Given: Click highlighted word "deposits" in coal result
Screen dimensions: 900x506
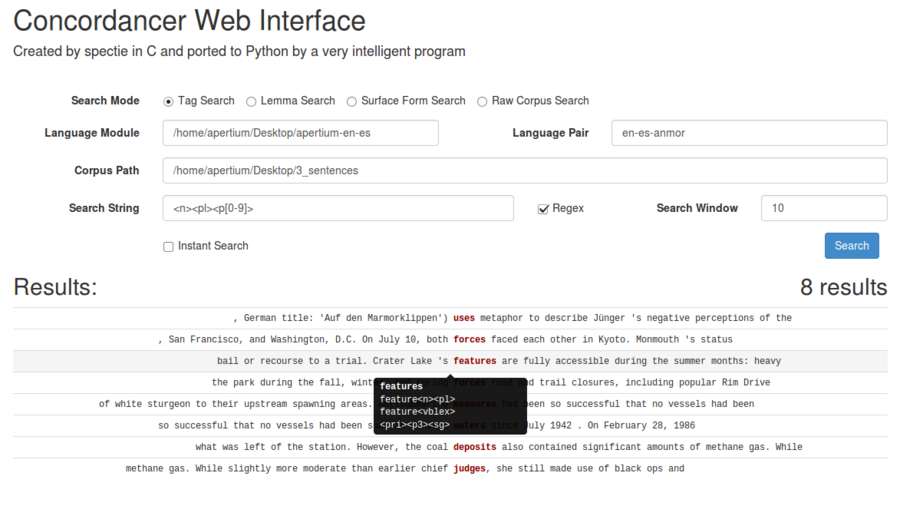Looking at the screenshot, I should point(474,447).
